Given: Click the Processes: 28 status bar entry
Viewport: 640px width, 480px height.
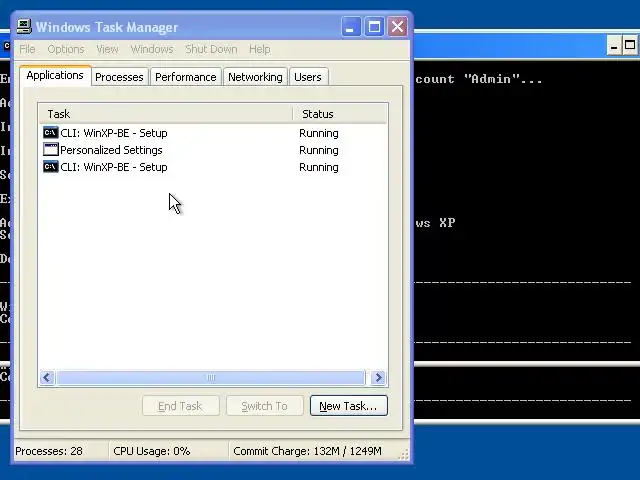Looking at the screenshot, I should (49, 451).
